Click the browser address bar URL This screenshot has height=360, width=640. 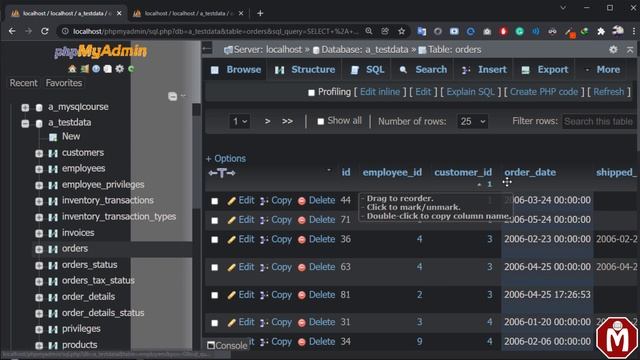point(216,31)
